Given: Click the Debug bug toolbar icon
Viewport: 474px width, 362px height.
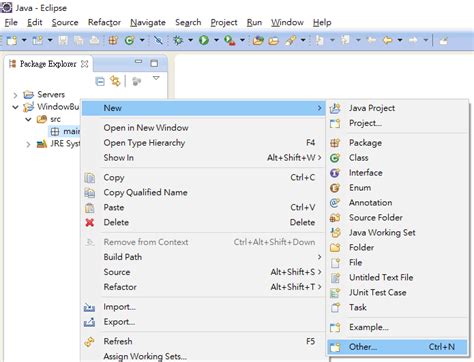Looking at the screenshot, I should coord(178,41).
